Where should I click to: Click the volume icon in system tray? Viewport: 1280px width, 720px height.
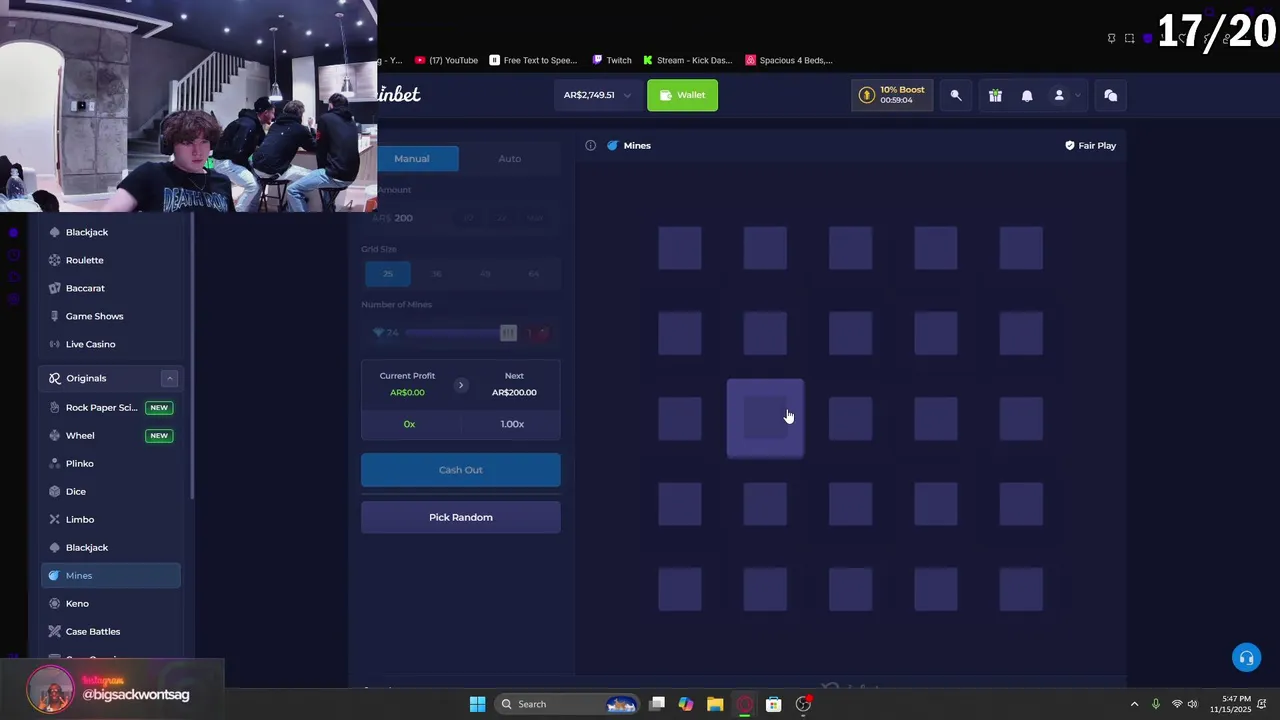1193,704
